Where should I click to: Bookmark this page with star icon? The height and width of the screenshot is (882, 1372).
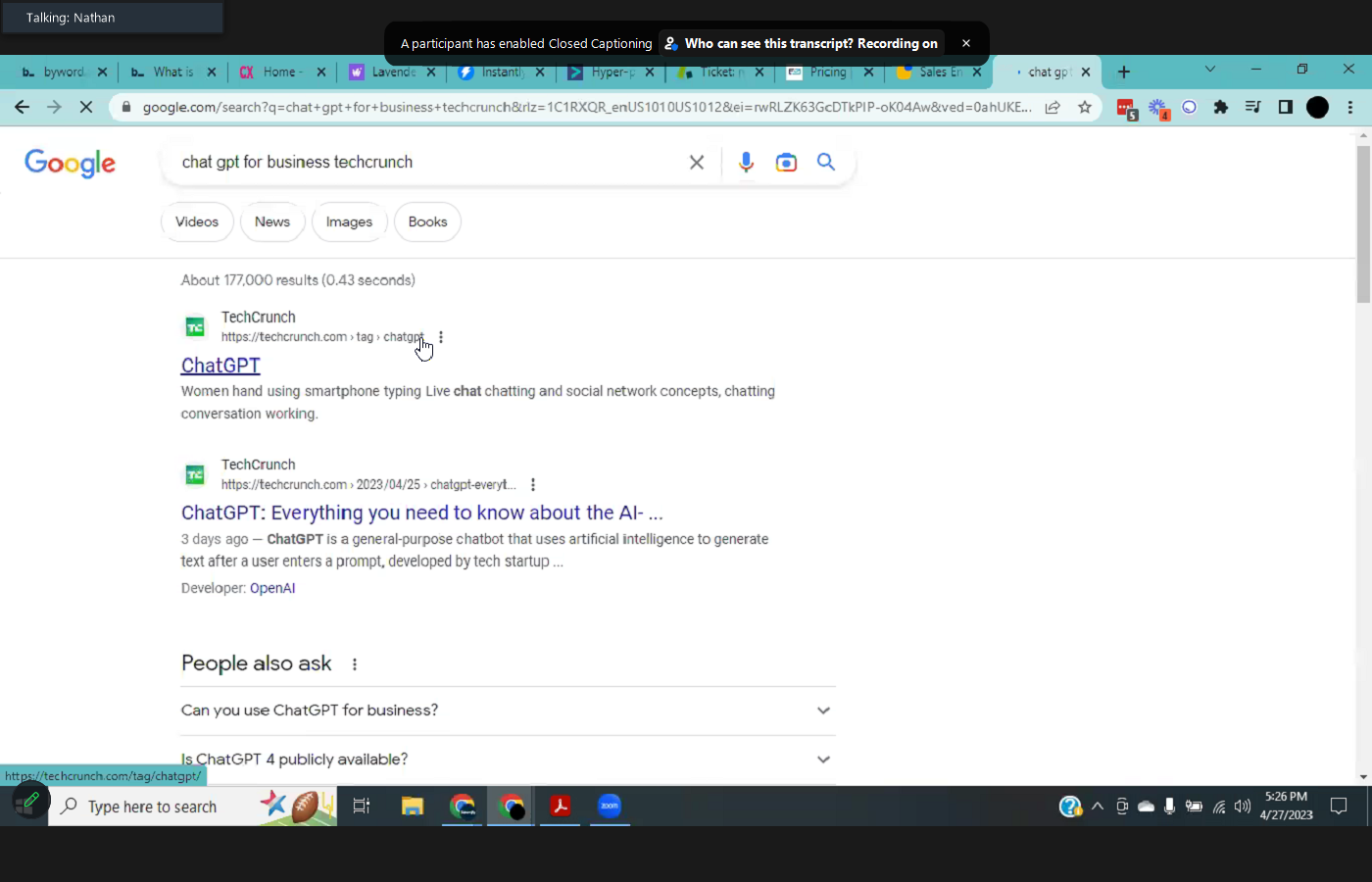[x=1085, y=108]
